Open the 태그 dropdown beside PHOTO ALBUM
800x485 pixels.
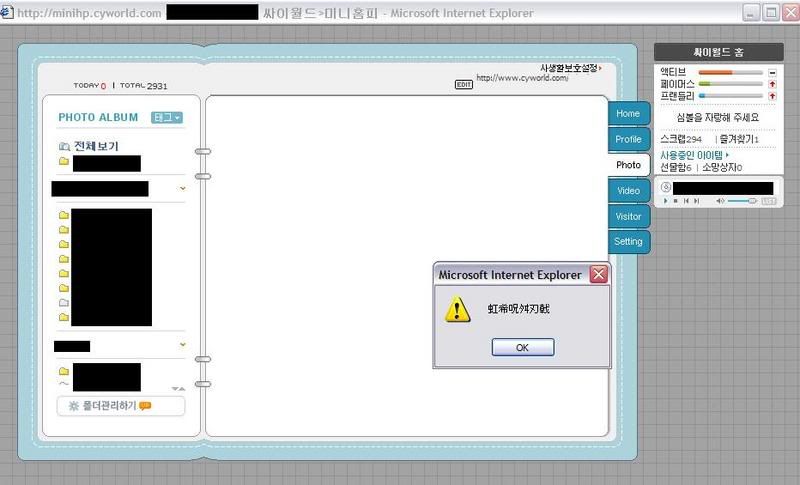pyautogui.click(x=167, y=117)
